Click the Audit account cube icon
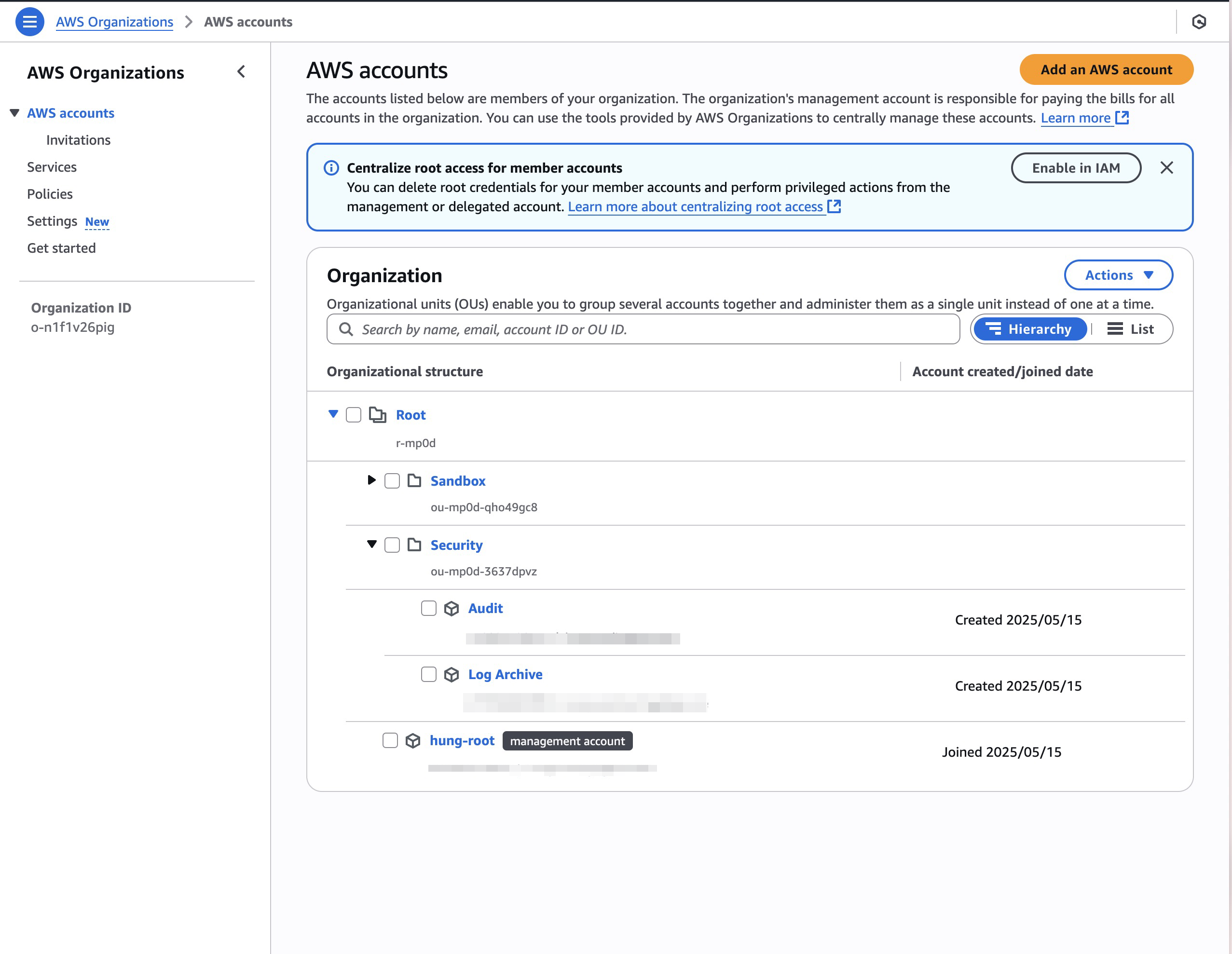The height and width of the screenshot is (954, 1232). point(452,609)
